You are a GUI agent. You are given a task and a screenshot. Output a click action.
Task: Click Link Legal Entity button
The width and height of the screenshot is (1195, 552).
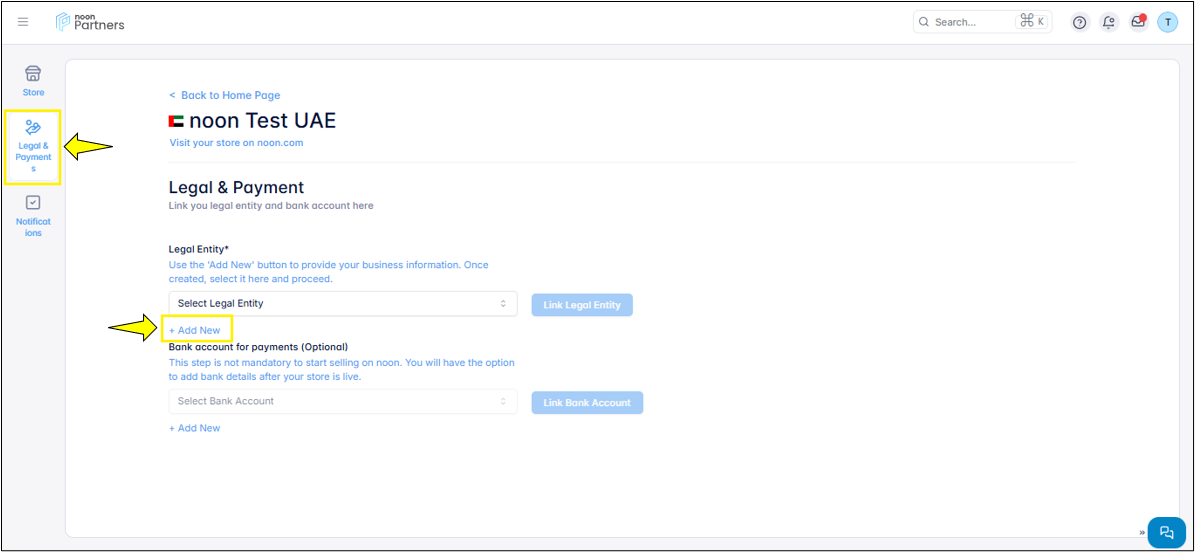click(582, 305)
